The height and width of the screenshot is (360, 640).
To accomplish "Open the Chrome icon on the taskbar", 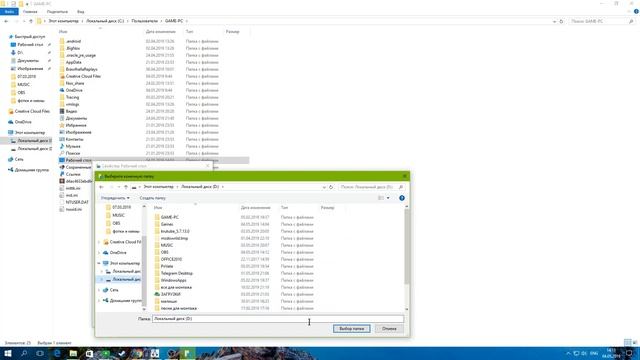I will 138,353.
